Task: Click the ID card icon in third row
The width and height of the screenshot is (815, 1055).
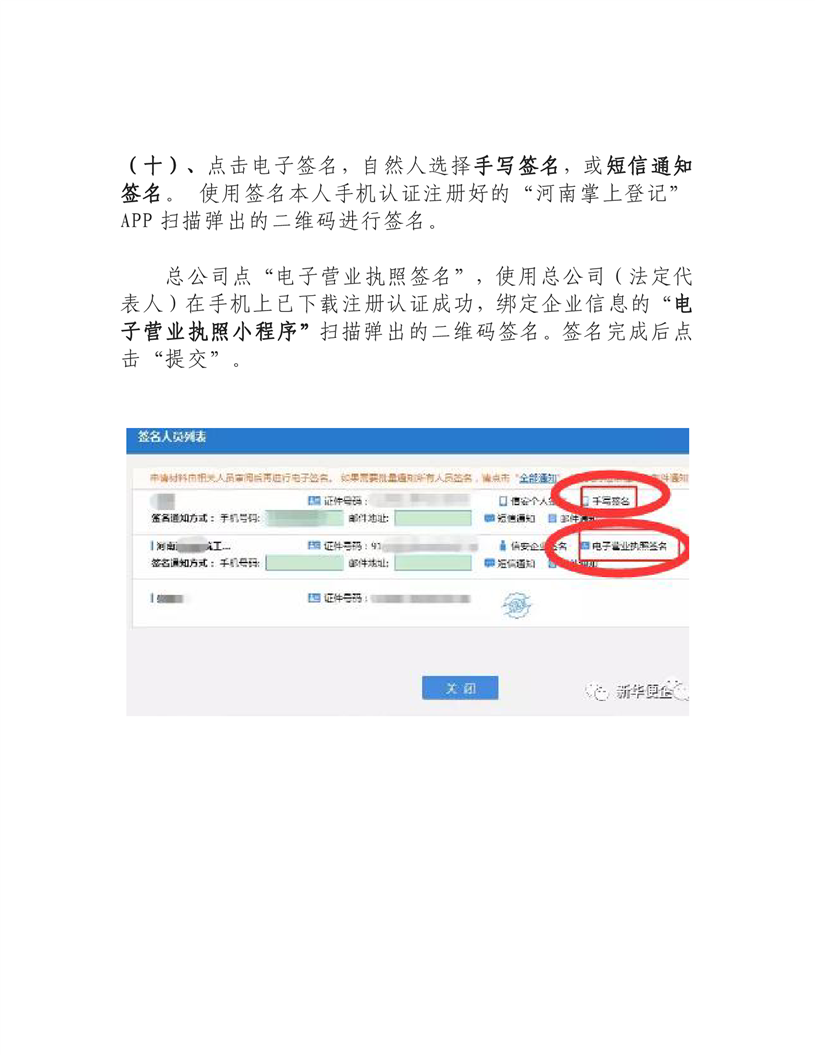Action: (x=314, y=597)
